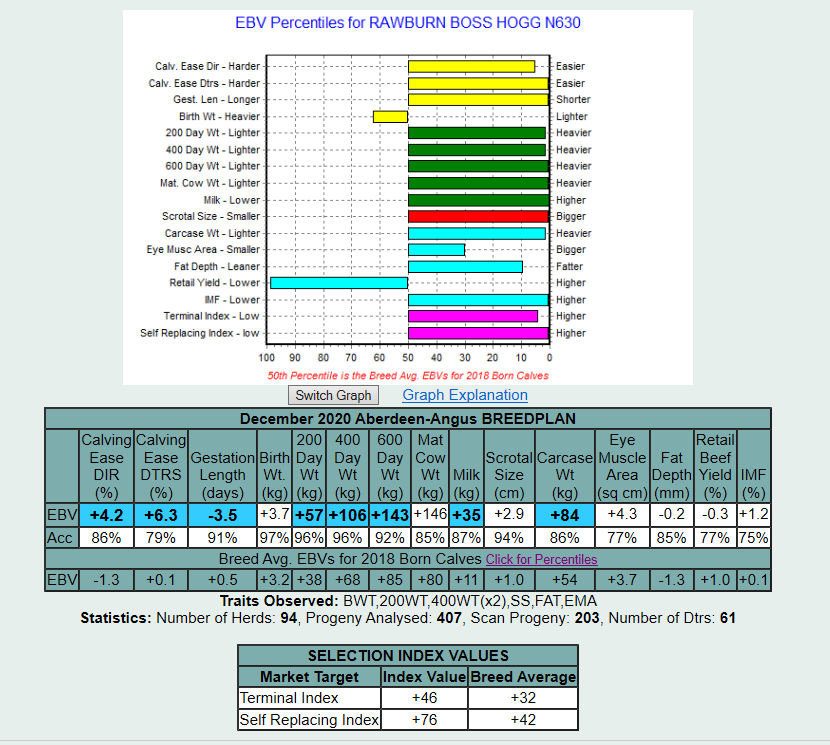This screenshot has height=745, width=830.
Task: Click the cyan Eye Musc Area bar
Action: pyautogui.click(x=436, y=249)
